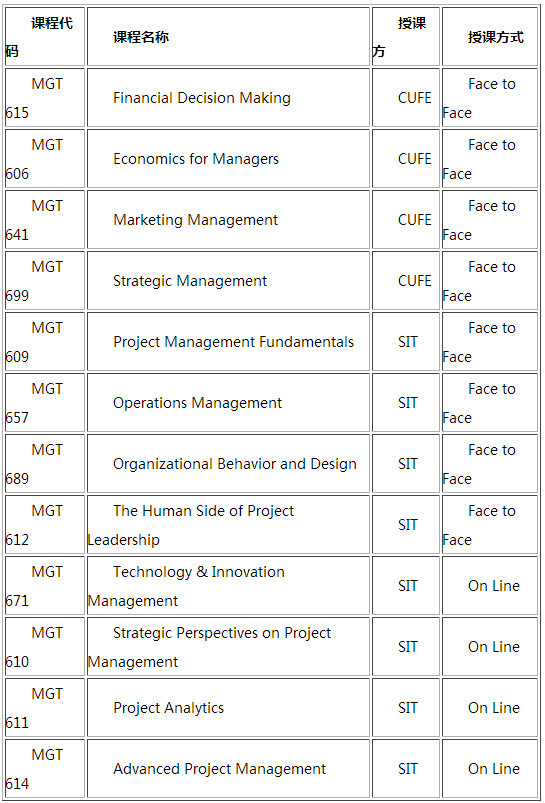Click the 课程名称 column header
The height and width of the screenshot is (803, 545).
click(228, 37)
